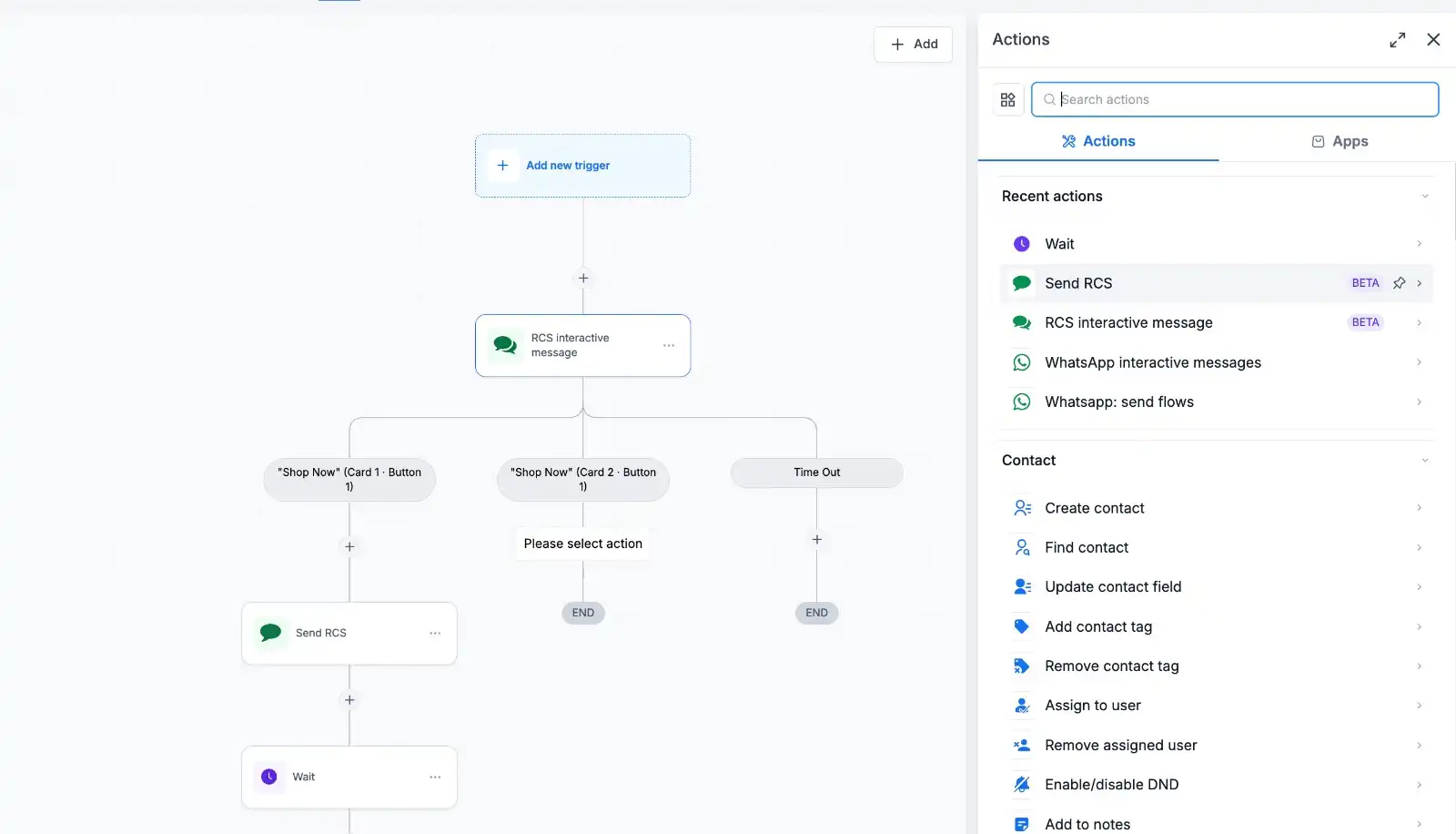Viewport: 1456px width, 834px height.
Task: Click the Create contact icon
Action: [1022, 508]
